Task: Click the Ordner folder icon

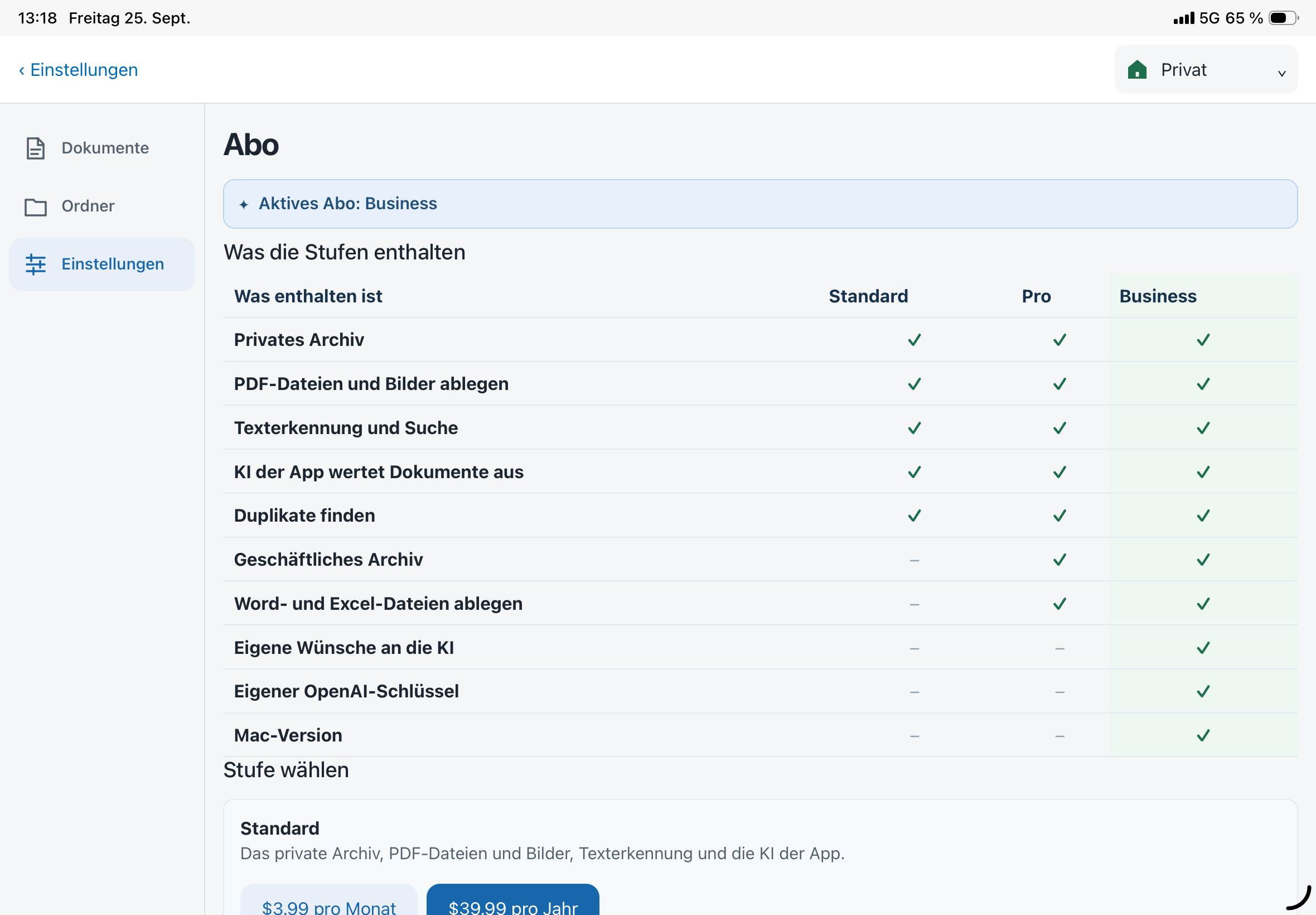Action: tap(36, 206)
